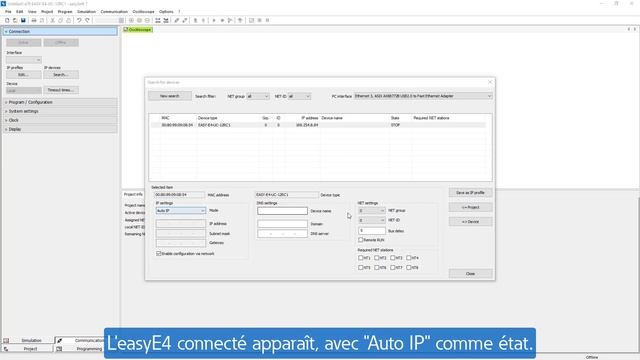640x360 pixels.
Task: Check the NT3 required station box
Action: pos(393,258)
